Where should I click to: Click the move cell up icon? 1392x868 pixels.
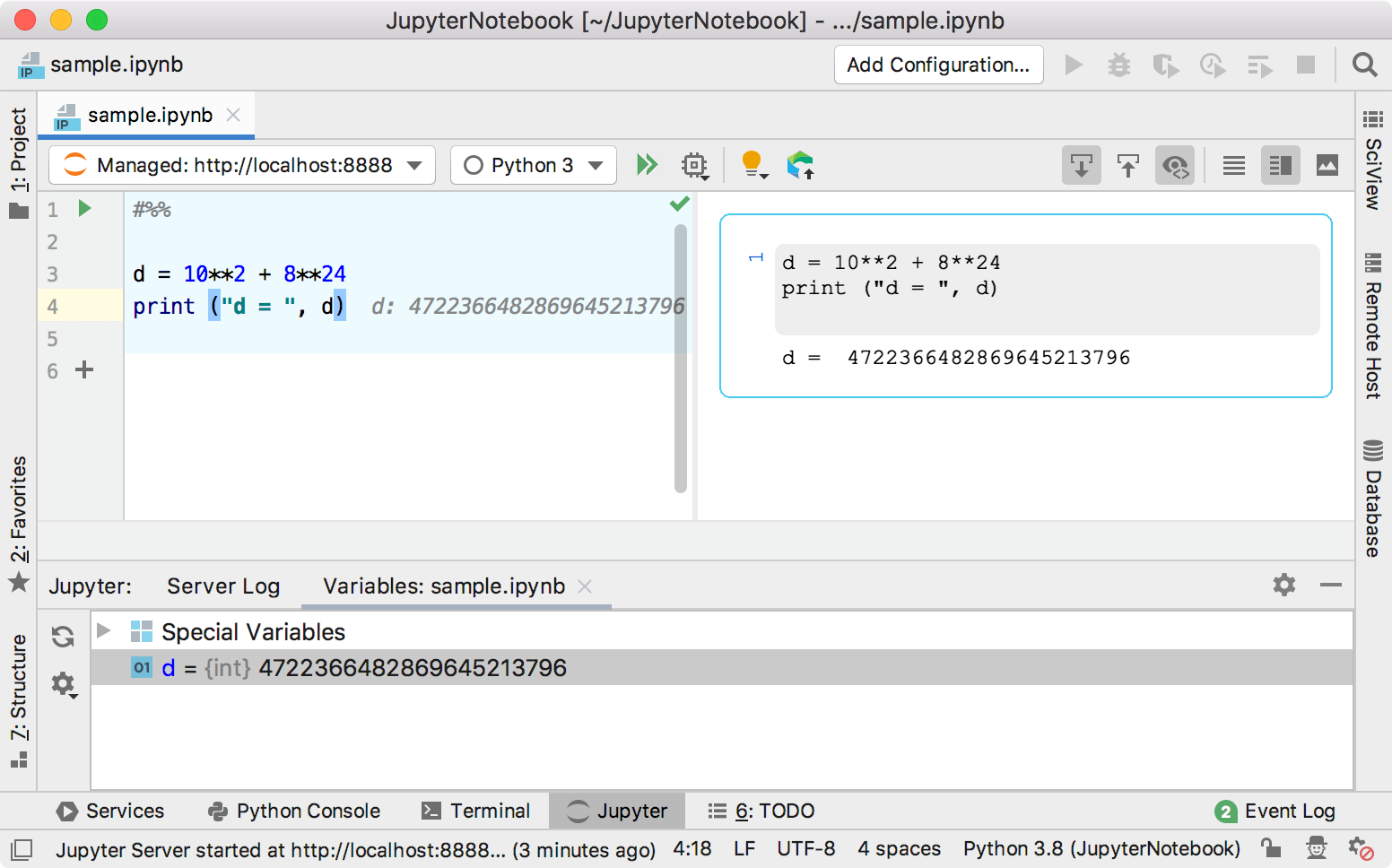pyautogui.click(x=1128, y=165)
